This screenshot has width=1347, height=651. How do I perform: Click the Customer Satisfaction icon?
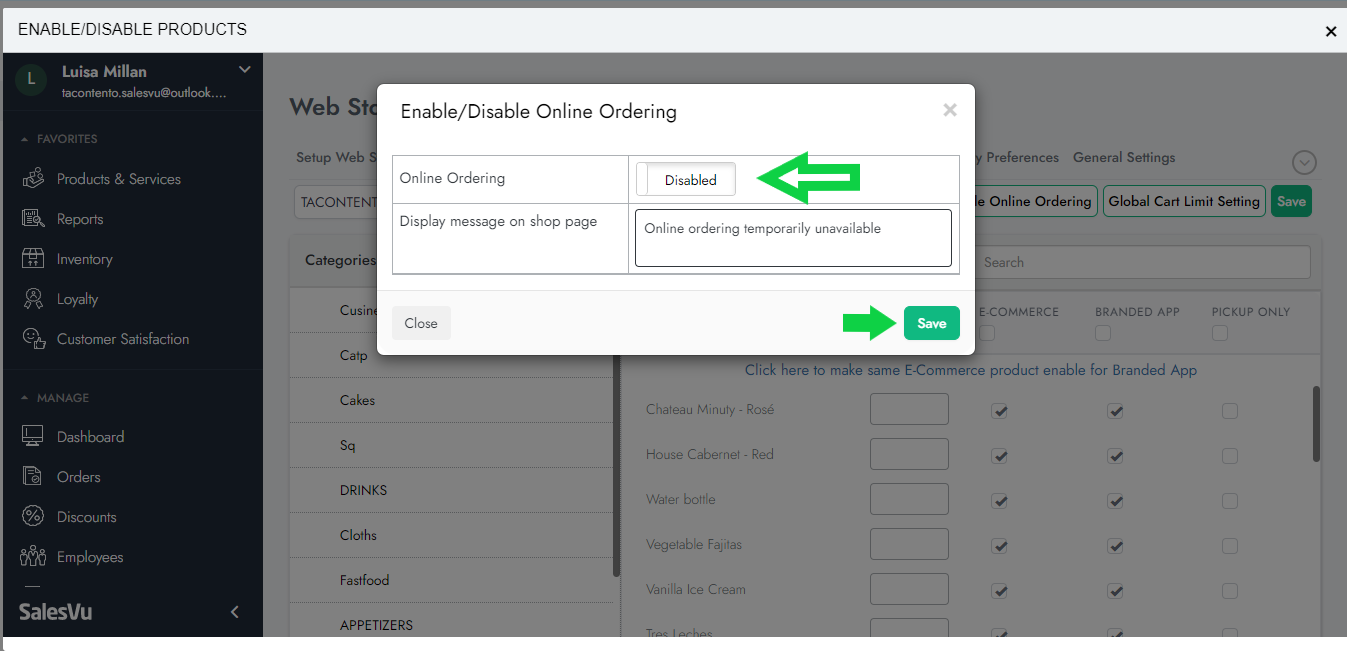coord(33,339)
